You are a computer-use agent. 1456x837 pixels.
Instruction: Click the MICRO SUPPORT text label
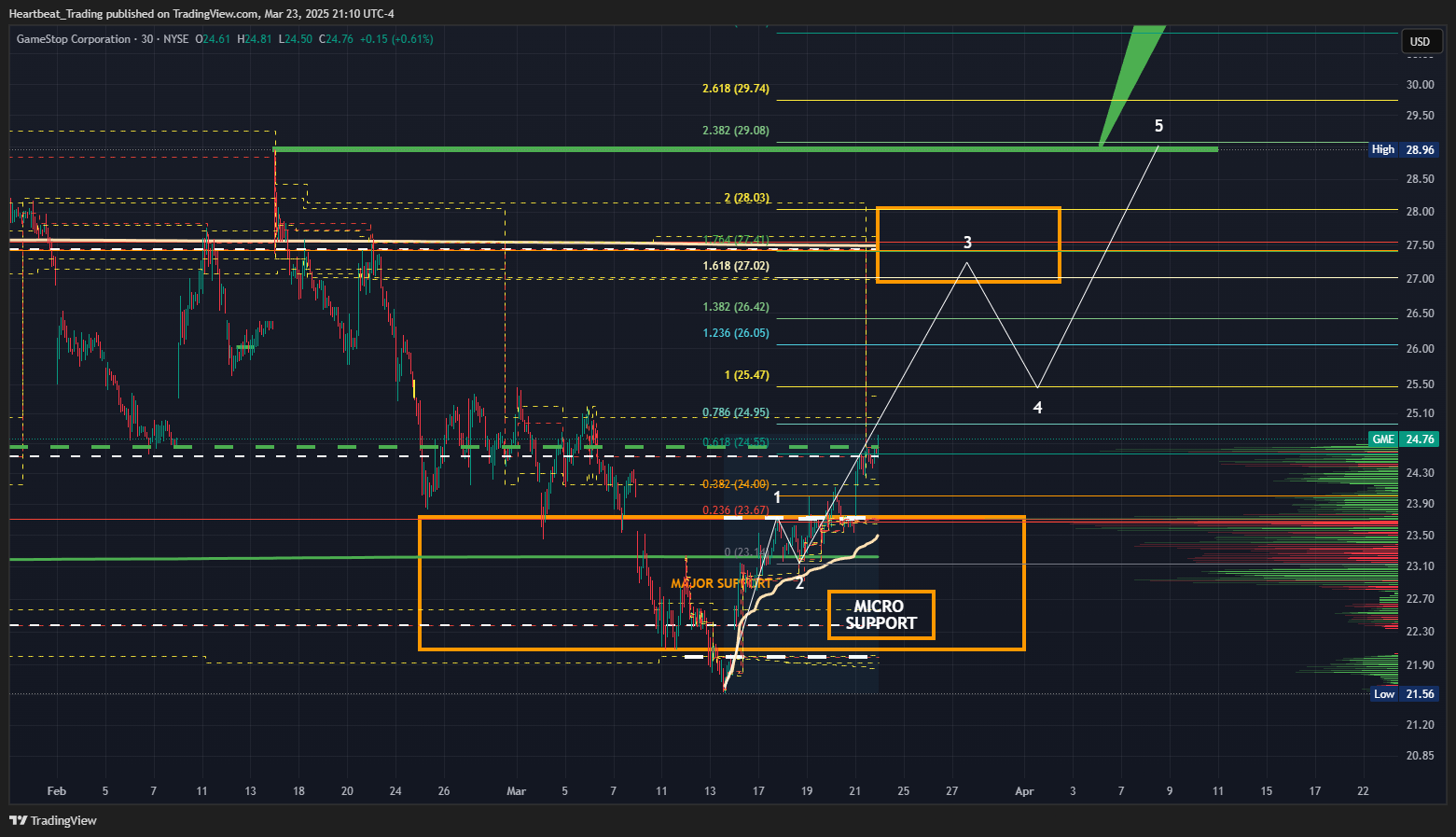click(881, 615)
